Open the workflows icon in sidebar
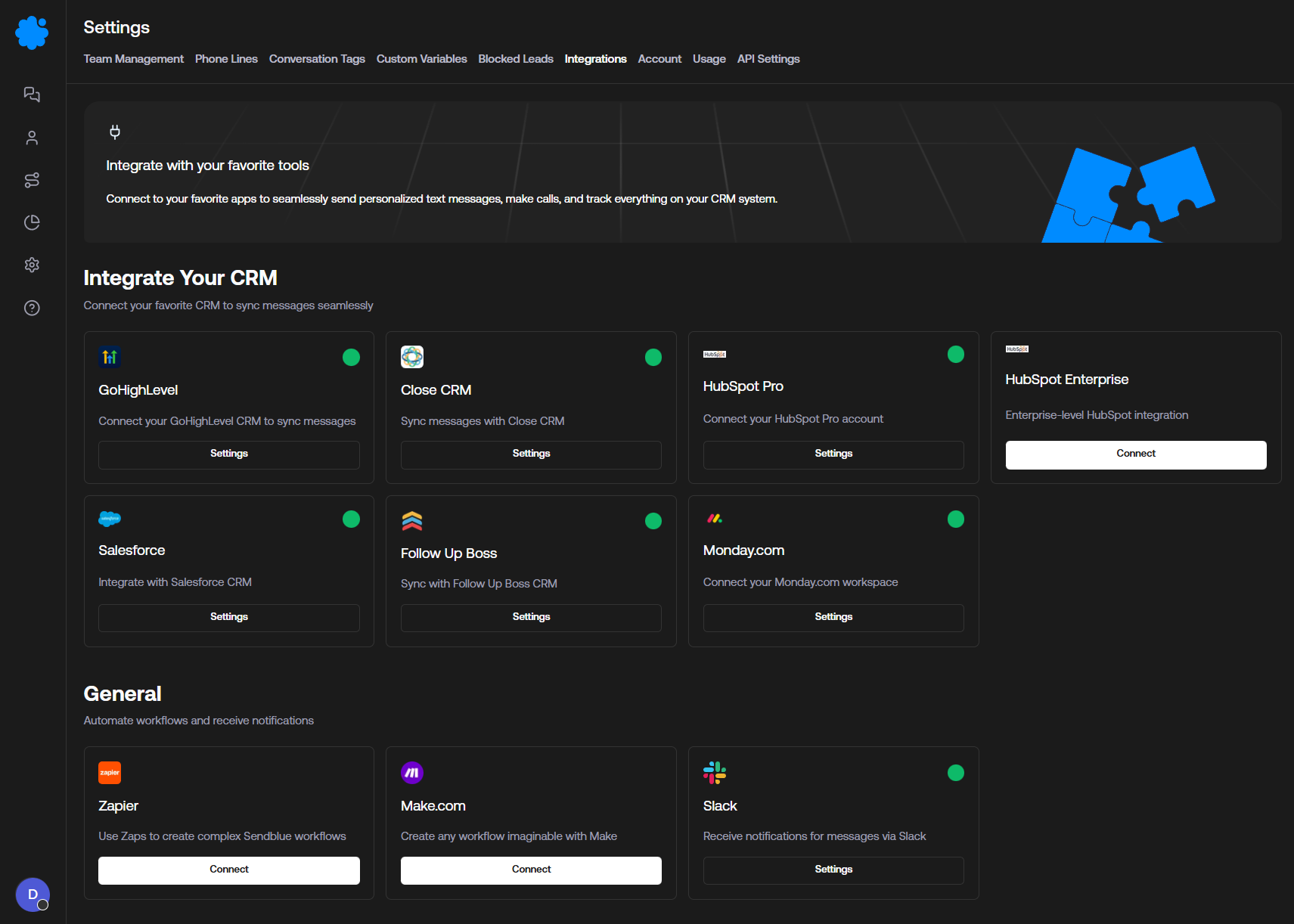 (32, 180)
